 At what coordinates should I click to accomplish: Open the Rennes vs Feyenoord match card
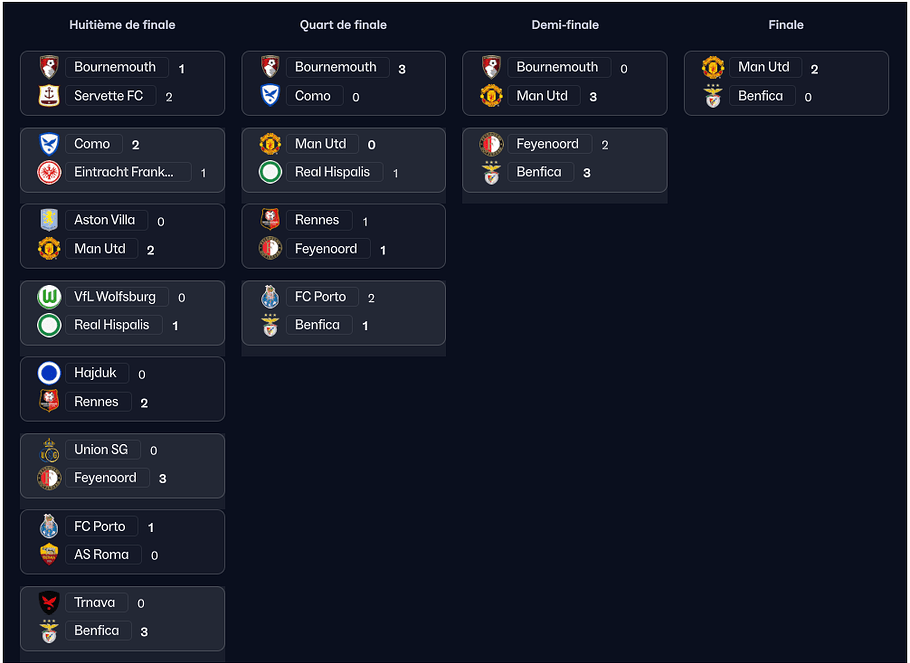pos(344,236)
